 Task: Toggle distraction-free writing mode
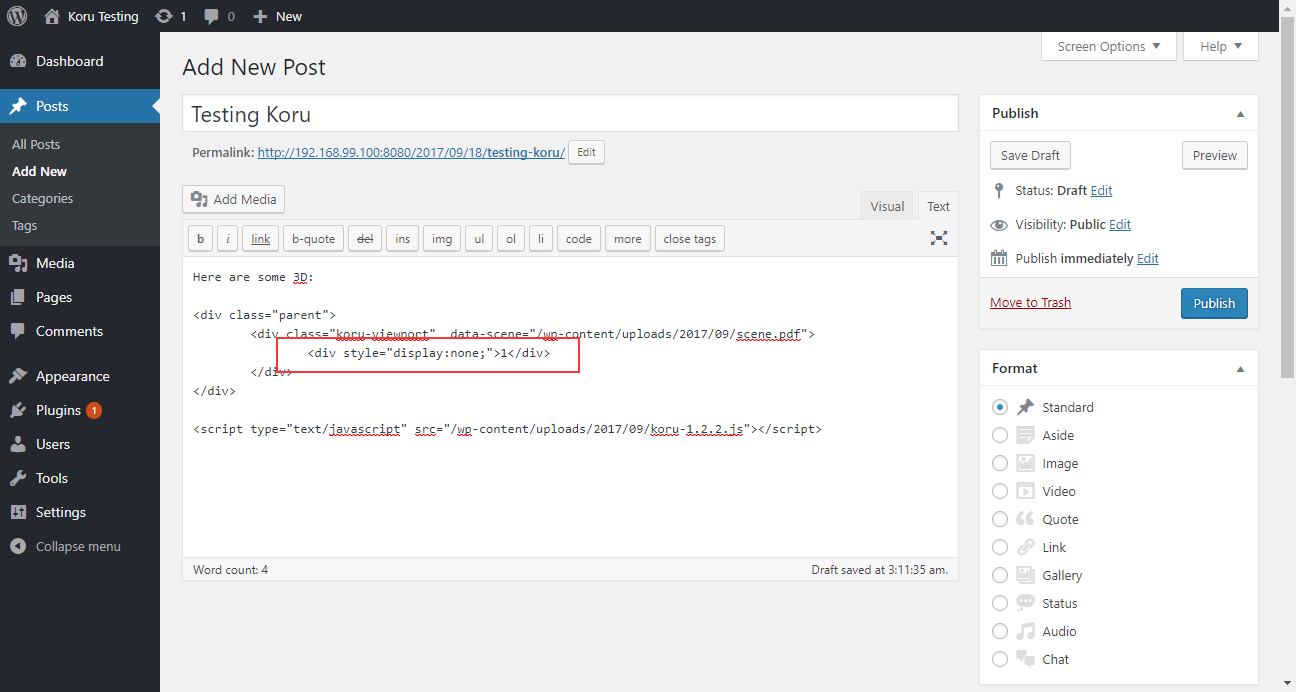click(938, 238)
